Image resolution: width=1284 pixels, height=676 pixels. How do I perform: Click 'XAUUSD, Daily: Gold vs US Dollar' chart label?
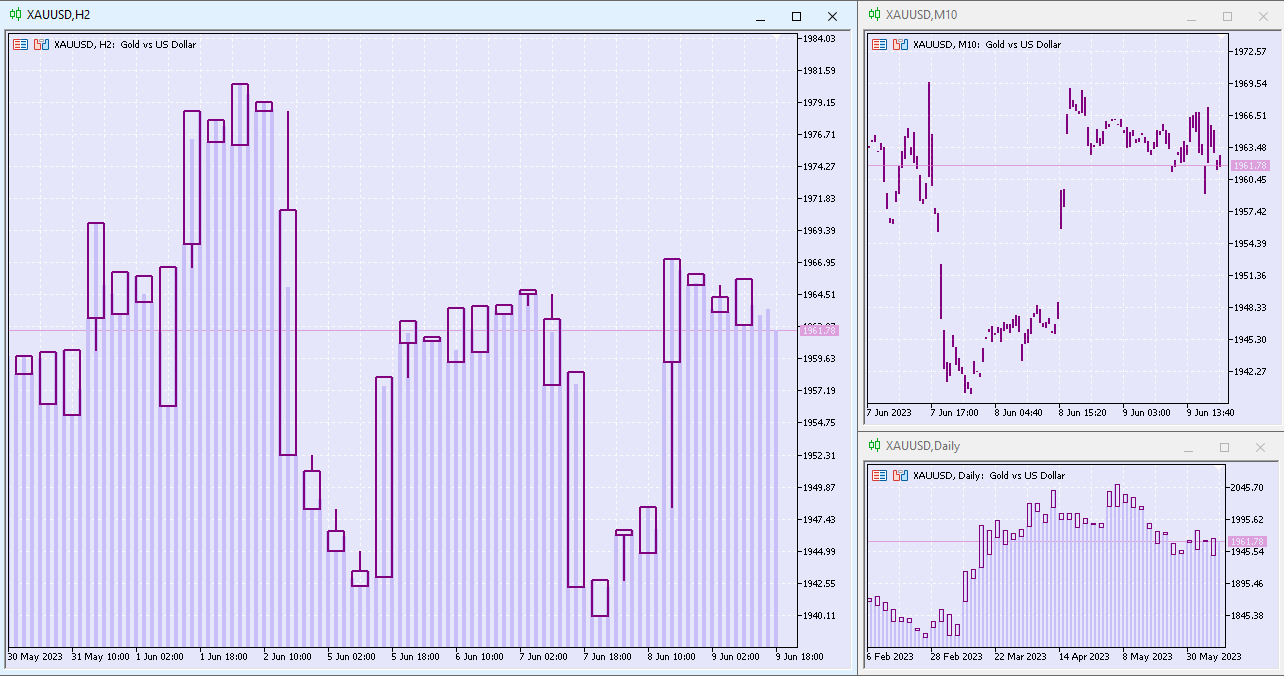[x=989, y=476]
